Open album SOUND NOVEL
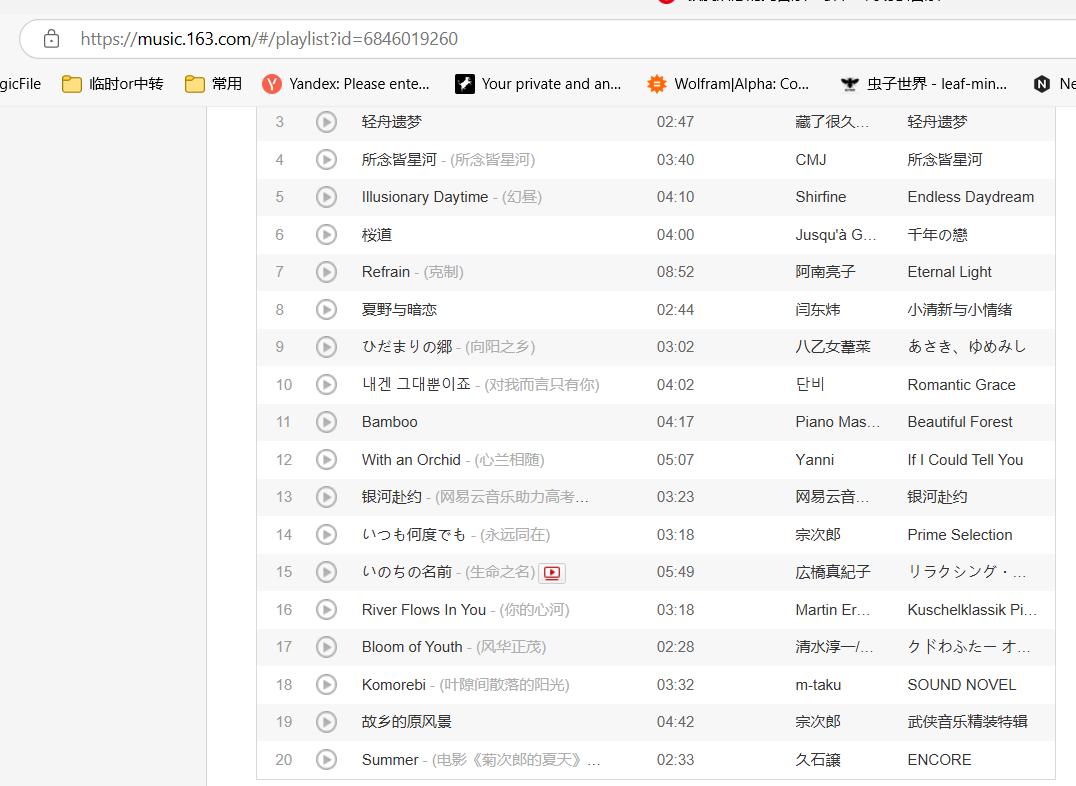Screen dimensions: 1076x786 point(961,684)
